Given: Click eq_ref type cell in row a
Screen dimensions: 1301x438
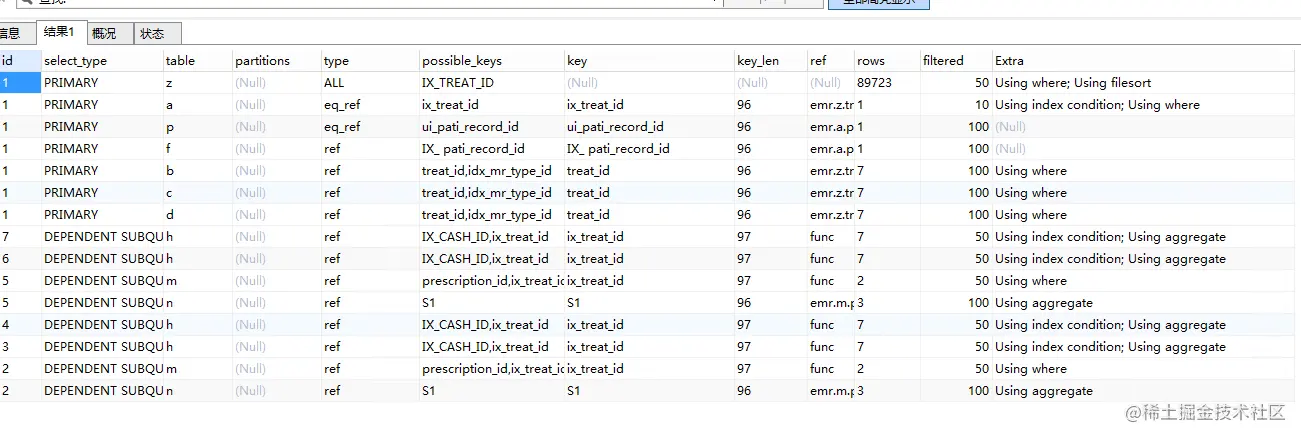Looking at the screenshot, I should point(369,104).
